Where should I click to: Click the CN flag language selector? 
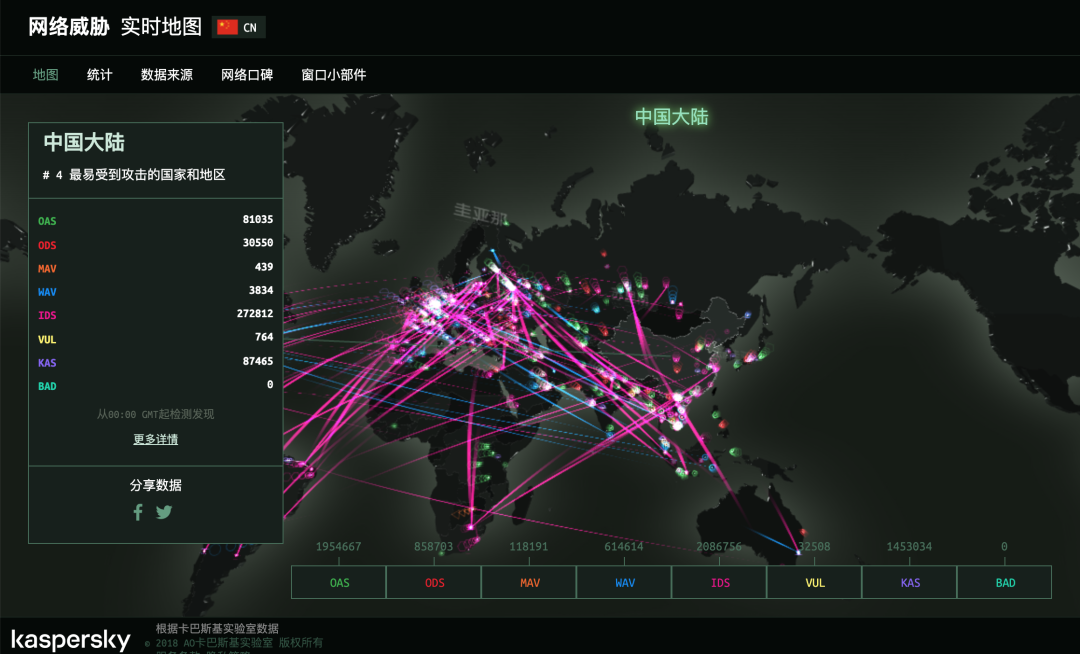click(x=240, y=27)
